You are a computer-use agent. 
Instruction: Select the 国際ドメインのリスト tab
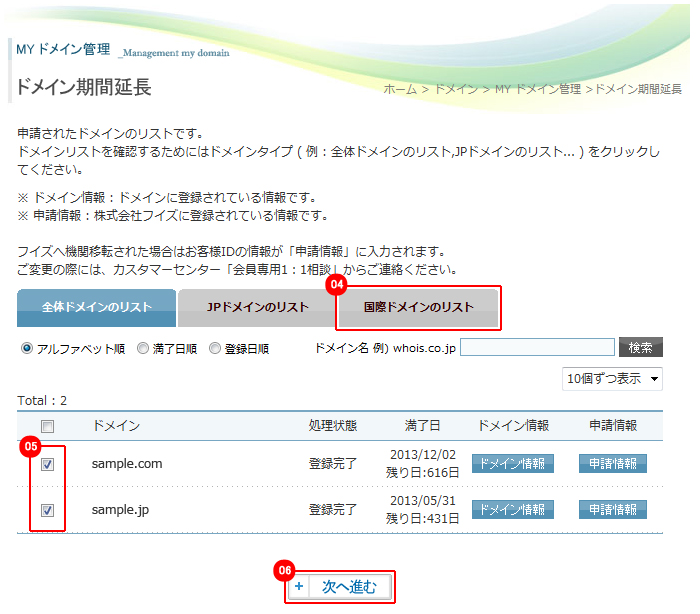[418, 308]
